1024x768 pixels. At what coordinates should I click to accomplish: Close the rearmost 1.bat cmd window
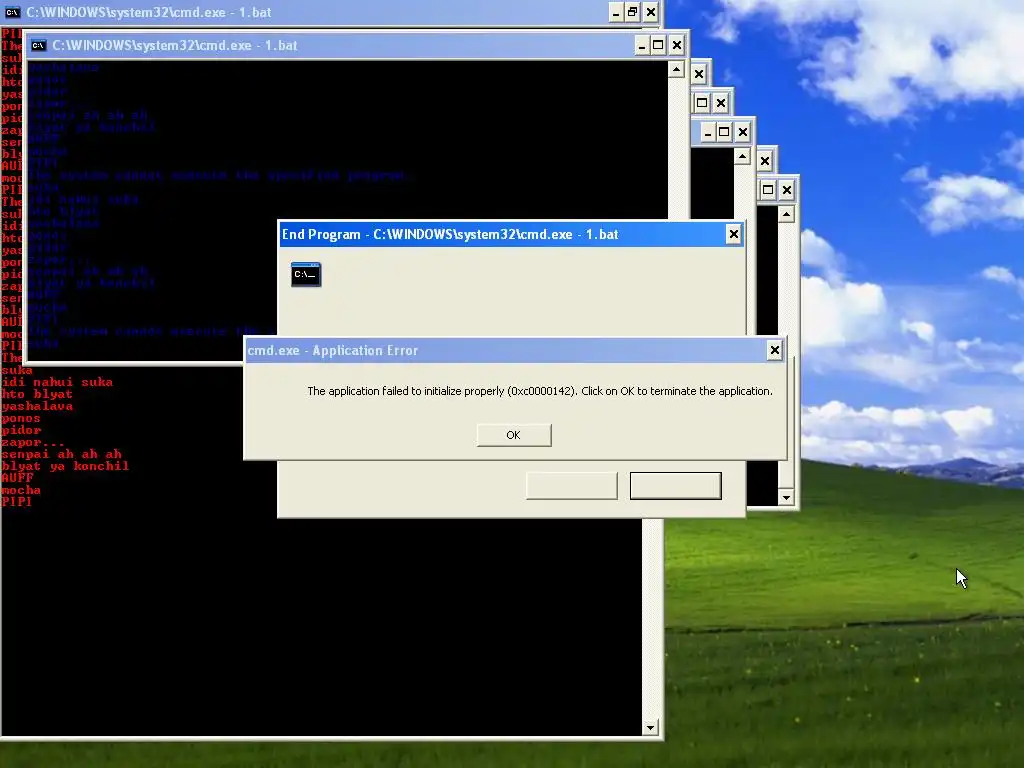click(650, 12)
